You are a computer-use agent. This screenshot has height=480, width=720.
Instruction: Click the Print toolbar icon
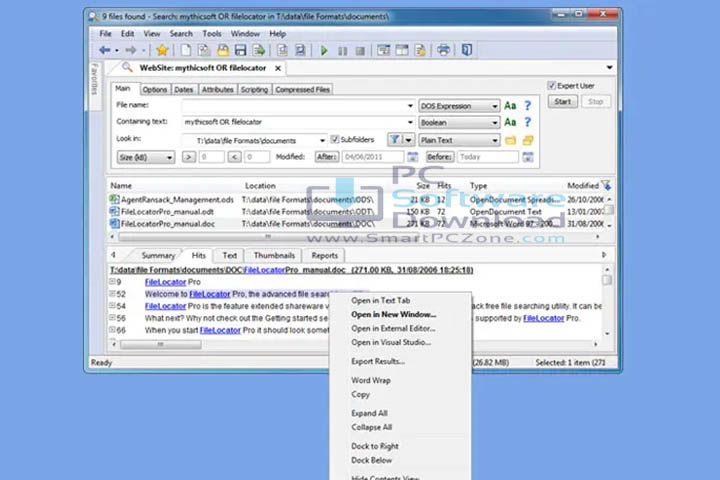(443, 50)
